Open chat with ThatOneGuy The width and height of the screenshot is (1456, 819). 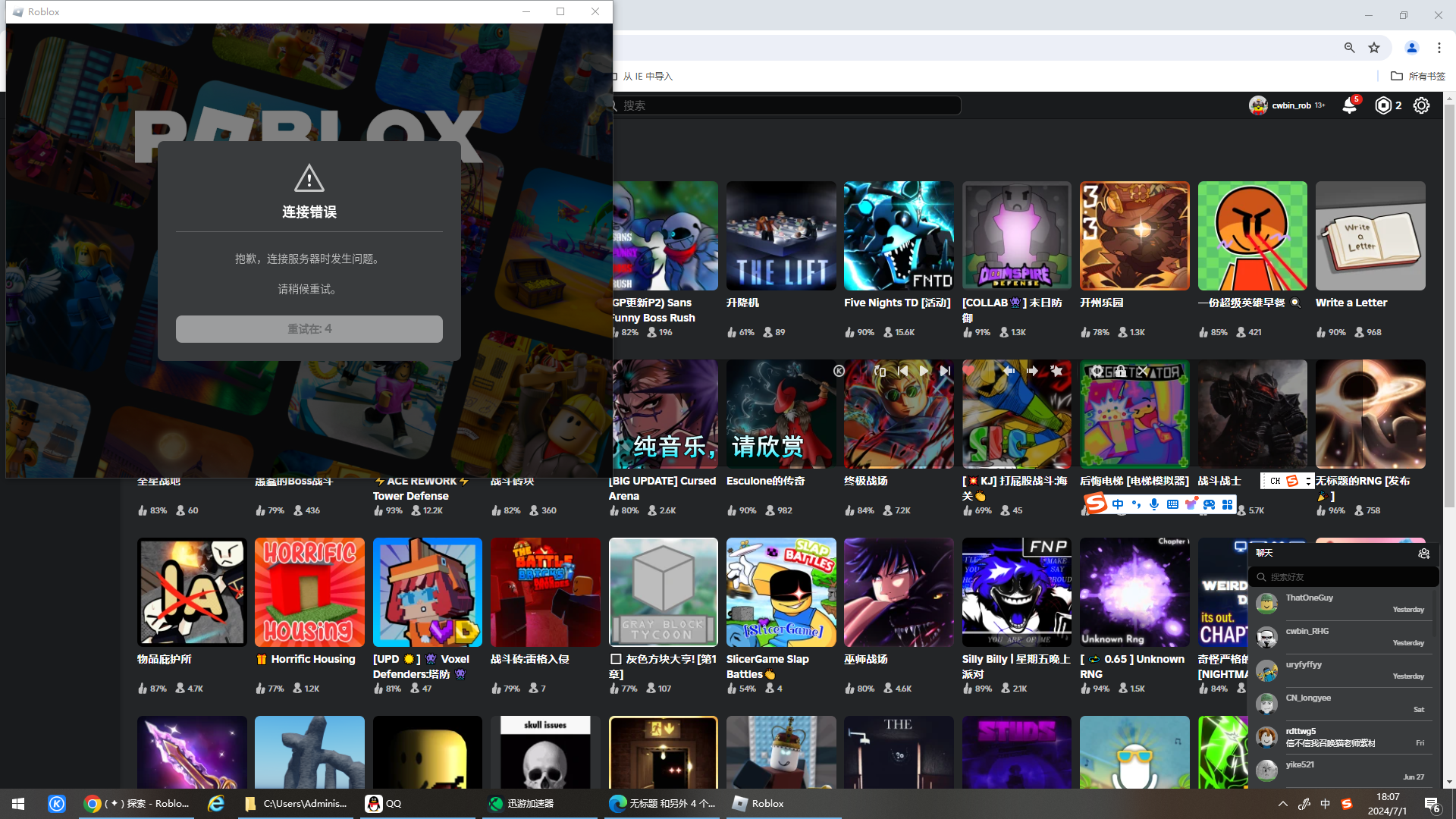tap(1343, 604)
